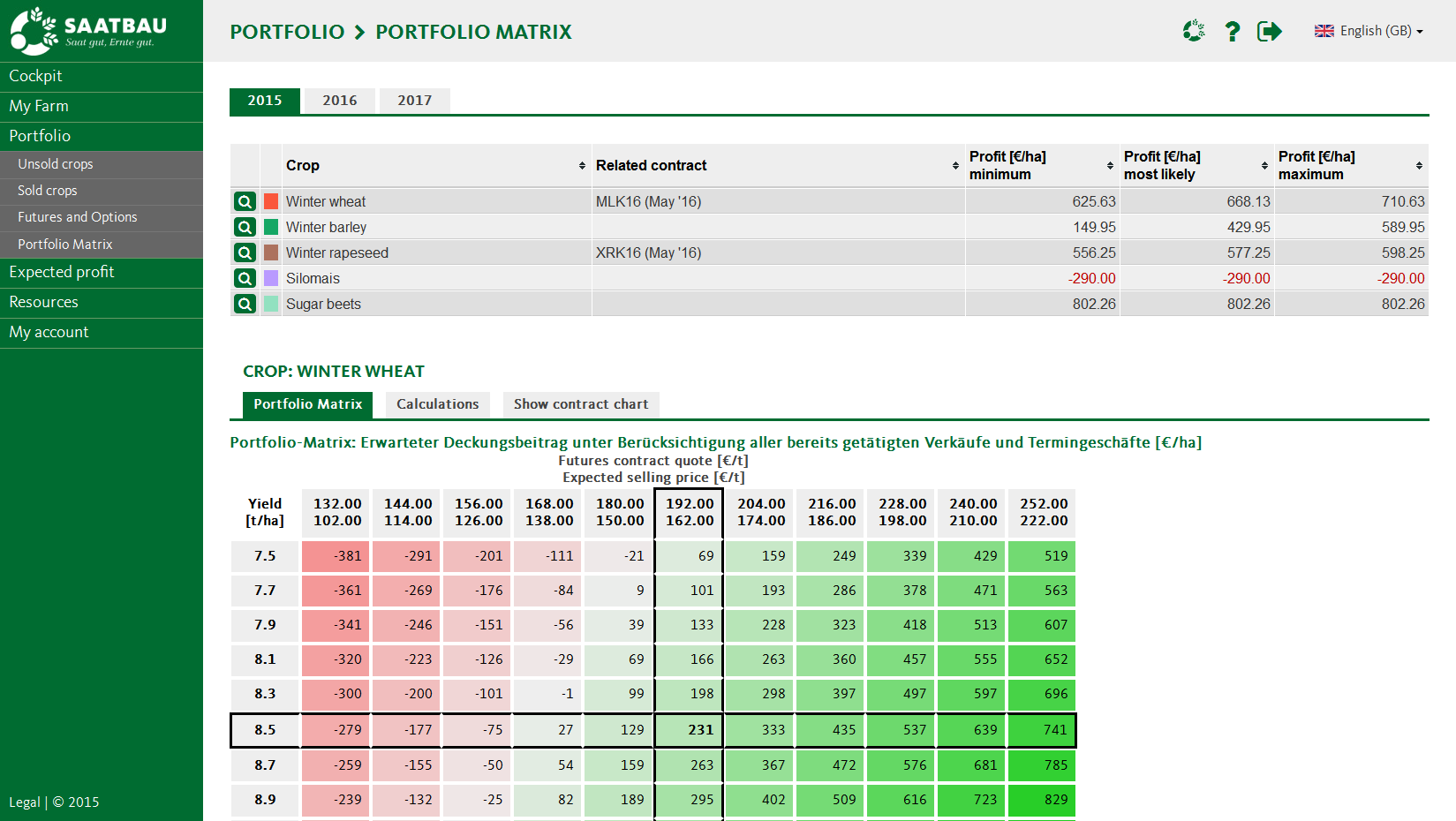Click the red Winter wheat color swatch
The image size is (1456, 821).
[x=271, y=202]
